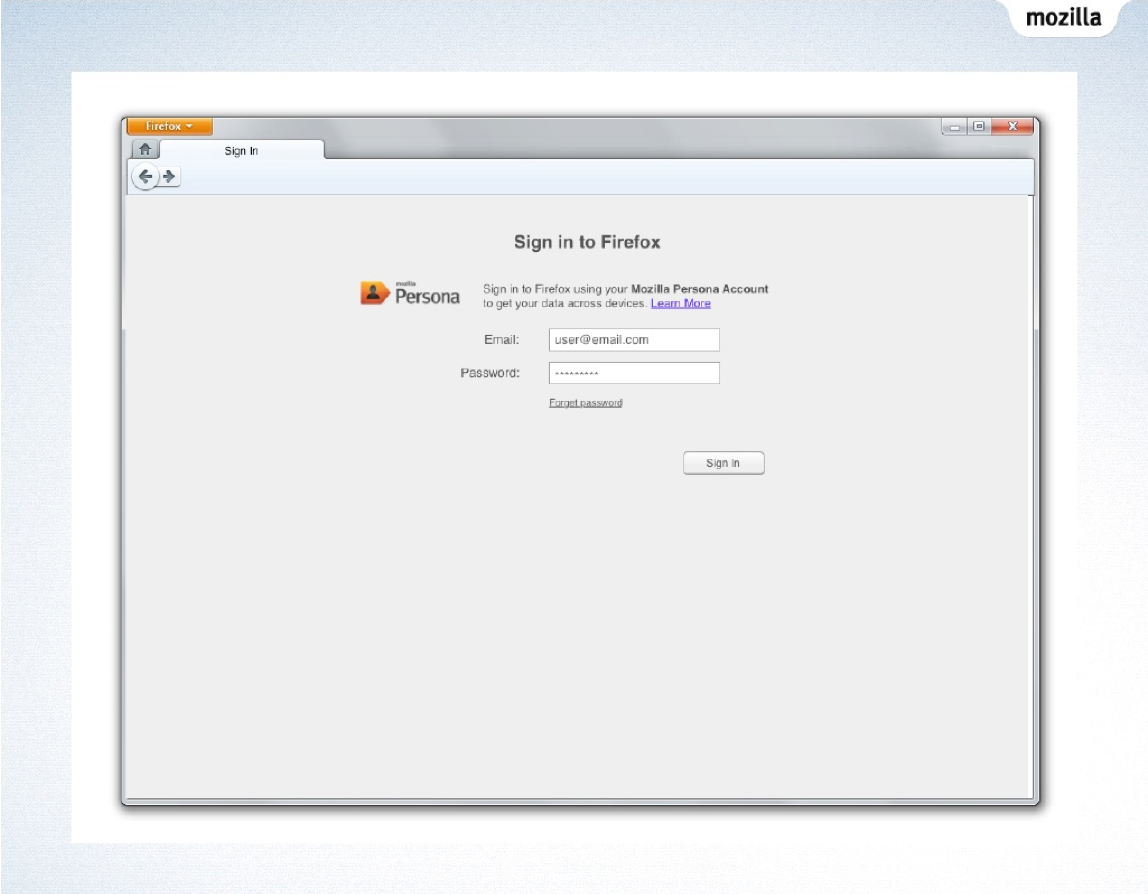Go back with the back arrow
Viewport: 1148px width, 894px height.
coord(145,176)
